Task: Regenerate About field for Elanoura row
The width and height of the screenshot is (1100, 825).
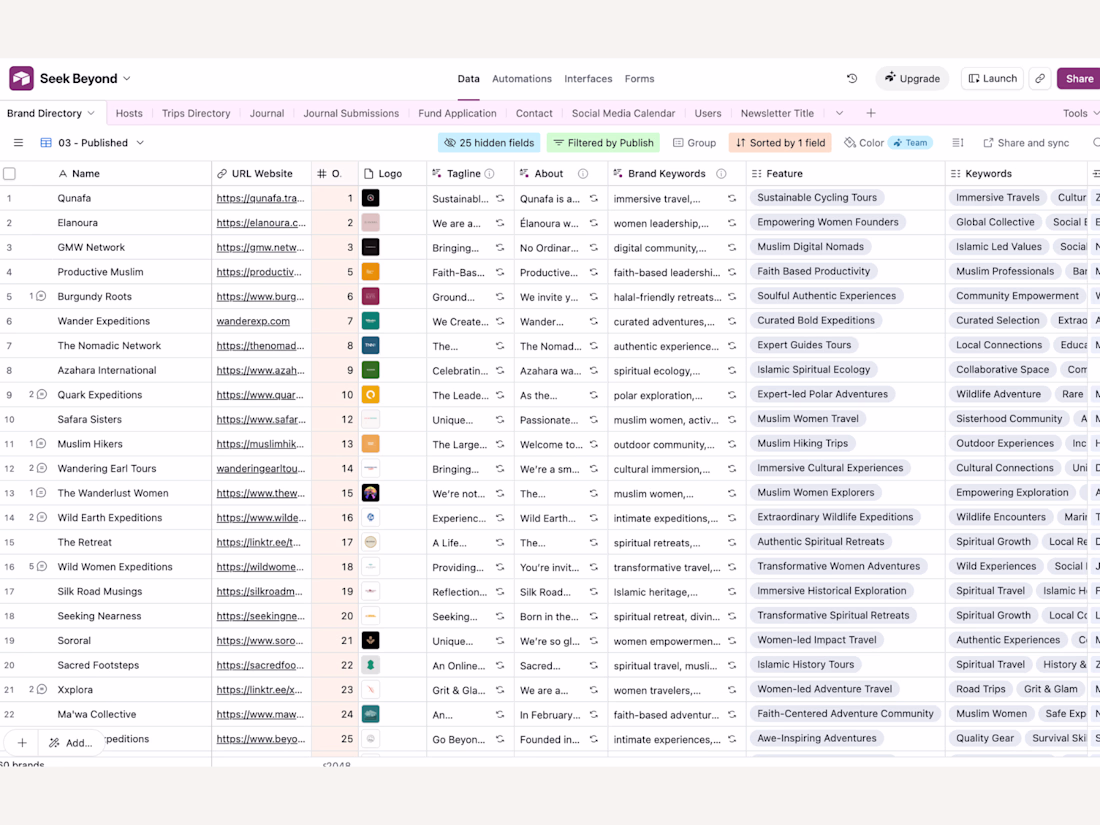Action: click(x=593, y=223)
